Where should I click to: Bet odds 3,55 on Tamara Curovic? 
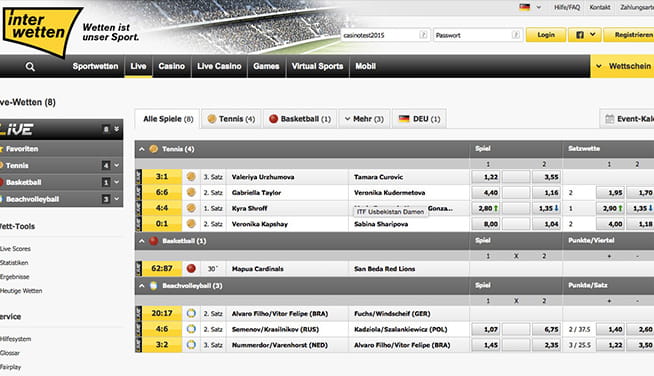[x=546, y=177]
